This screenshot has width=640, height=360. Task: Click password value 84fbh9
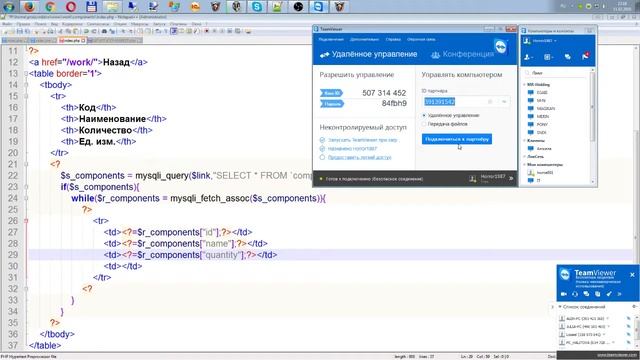tap(394, 104)
